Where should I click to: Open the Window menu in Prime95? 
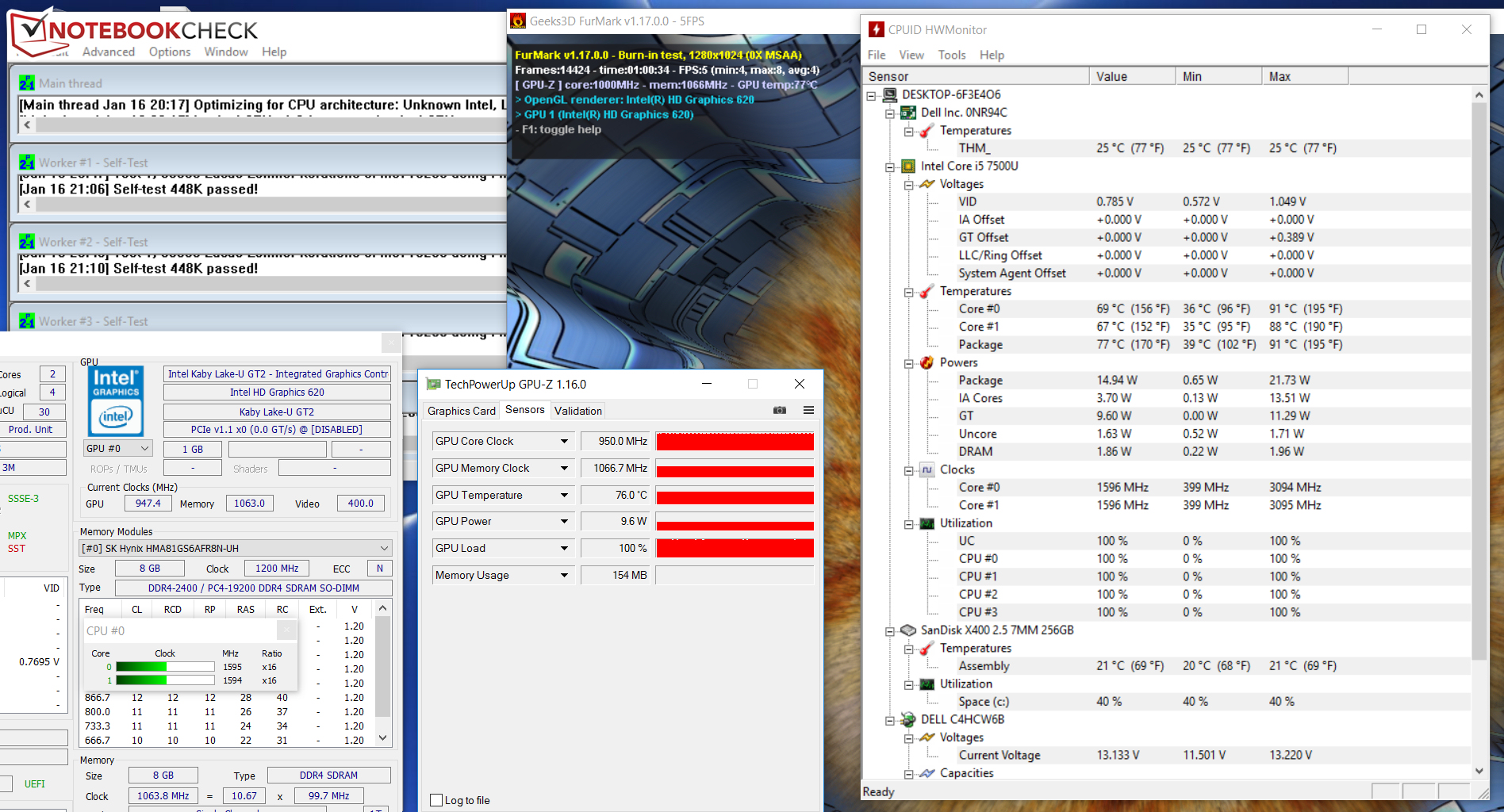(x=226, y=52)
